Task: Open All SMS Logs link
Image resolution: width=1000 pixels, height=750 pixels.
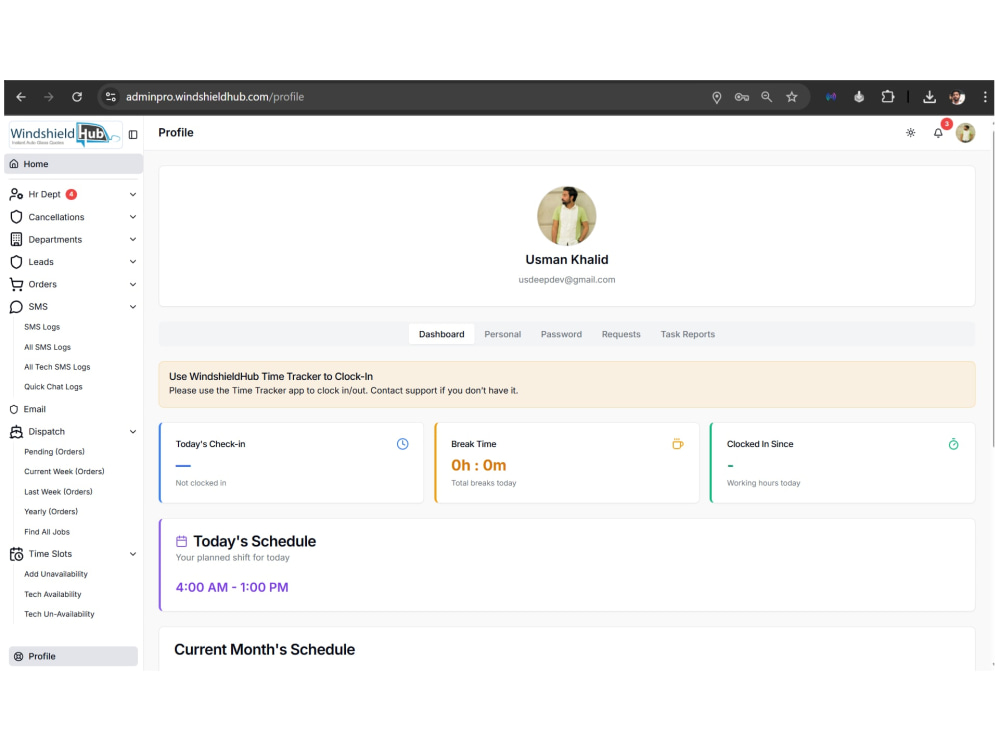Action: [x=47, y=348]
